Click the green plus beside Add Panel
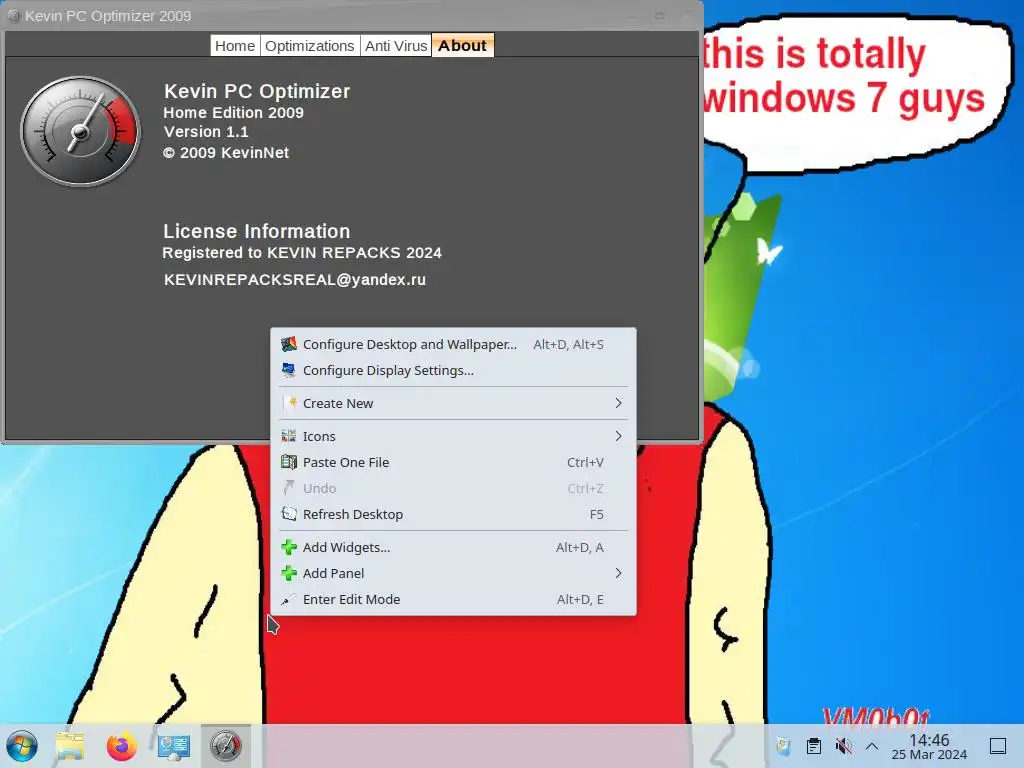This screenshot has height=768, width=1024. click(x=289, y=573)
